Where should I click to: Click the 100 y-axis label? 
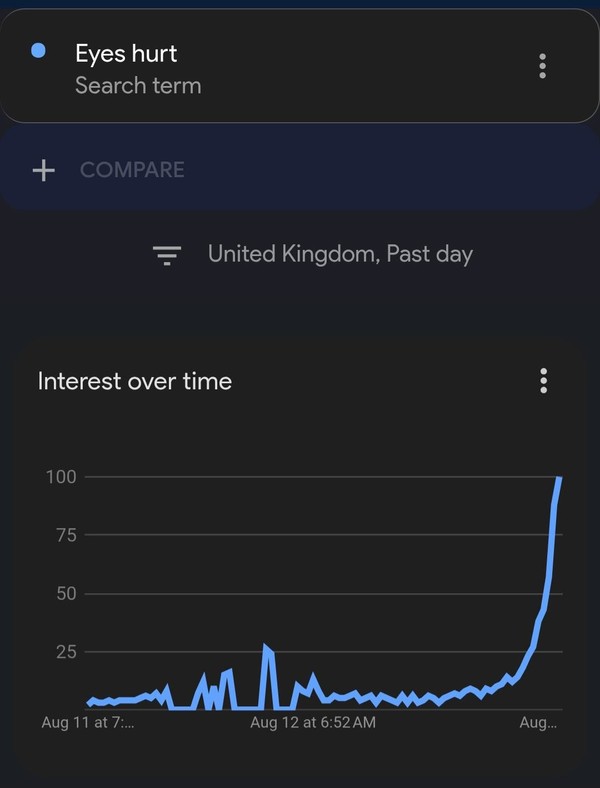coord(61,476)
